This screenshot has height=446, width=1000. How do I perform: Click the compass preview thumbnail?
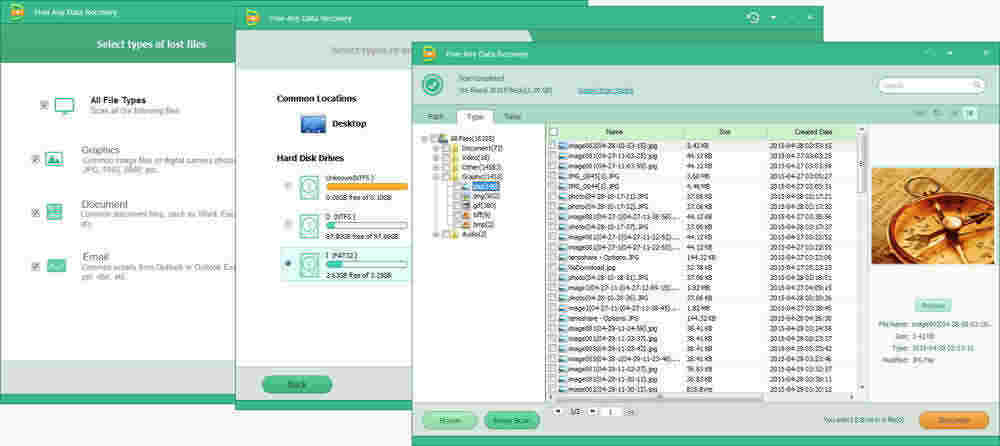(932, 216)
